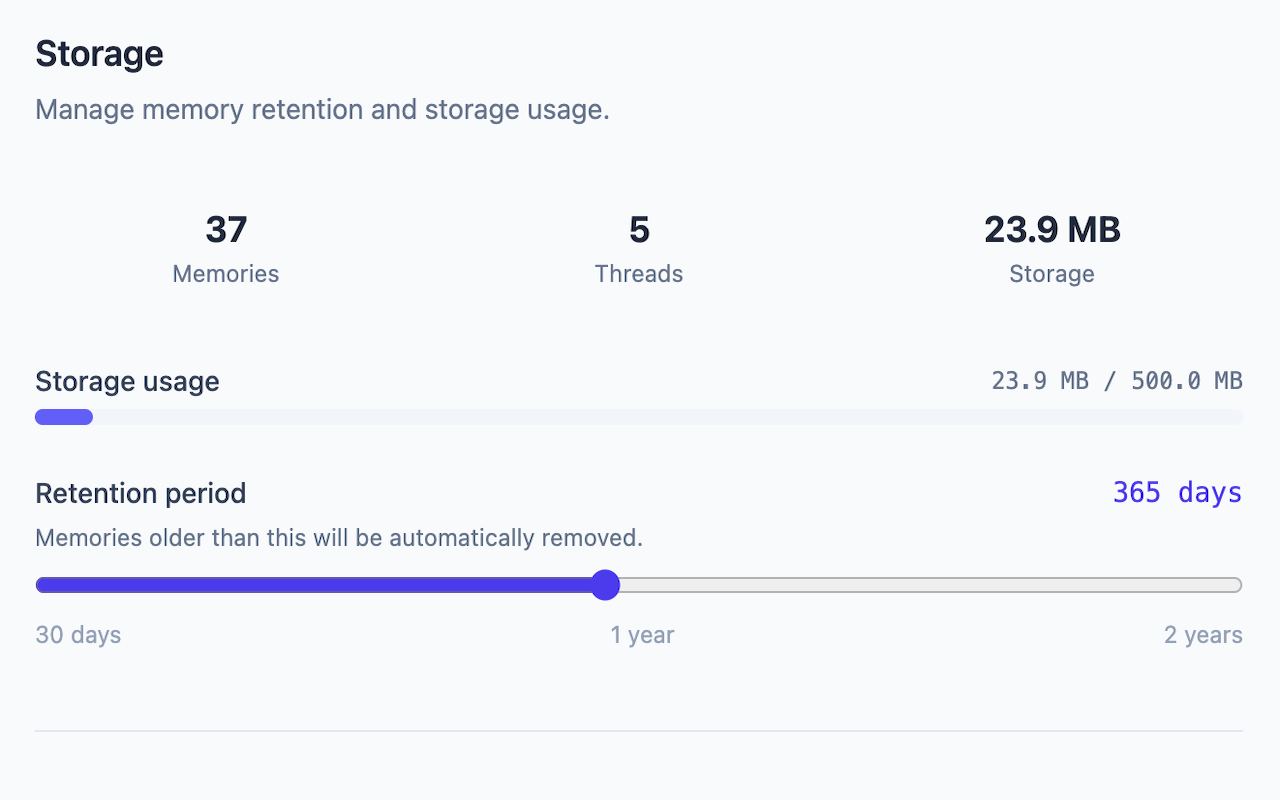
Task: Click the "Storage" section heading at top
Action: pyautogui.click(x=99, y=54)
